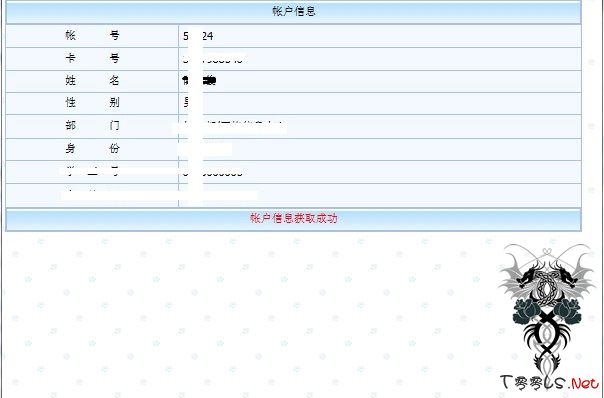Select the blacked-out name value
The image size is (604, 398).
199,81
